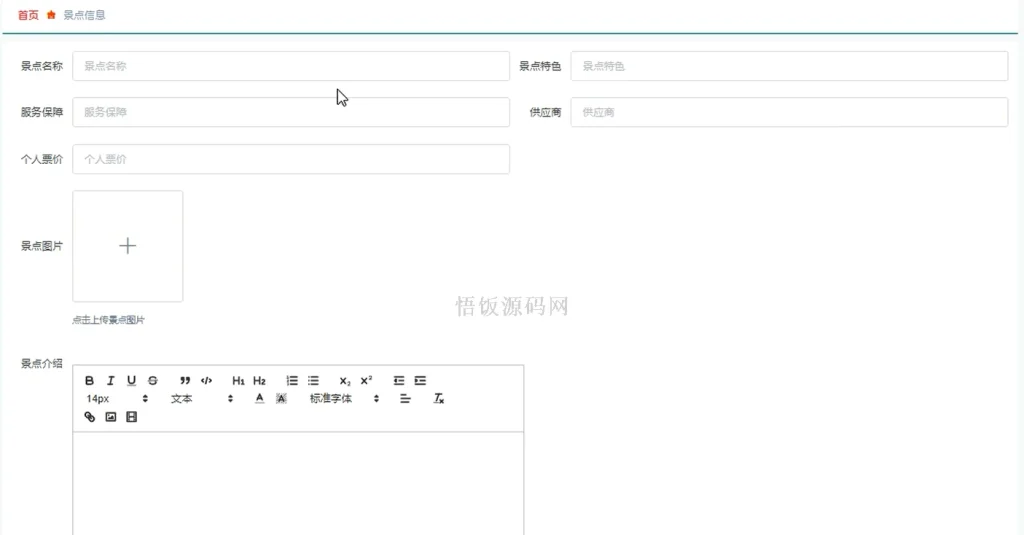Go to 首页 via breadcrumb

pyautogui.click(x=28, y=15)
